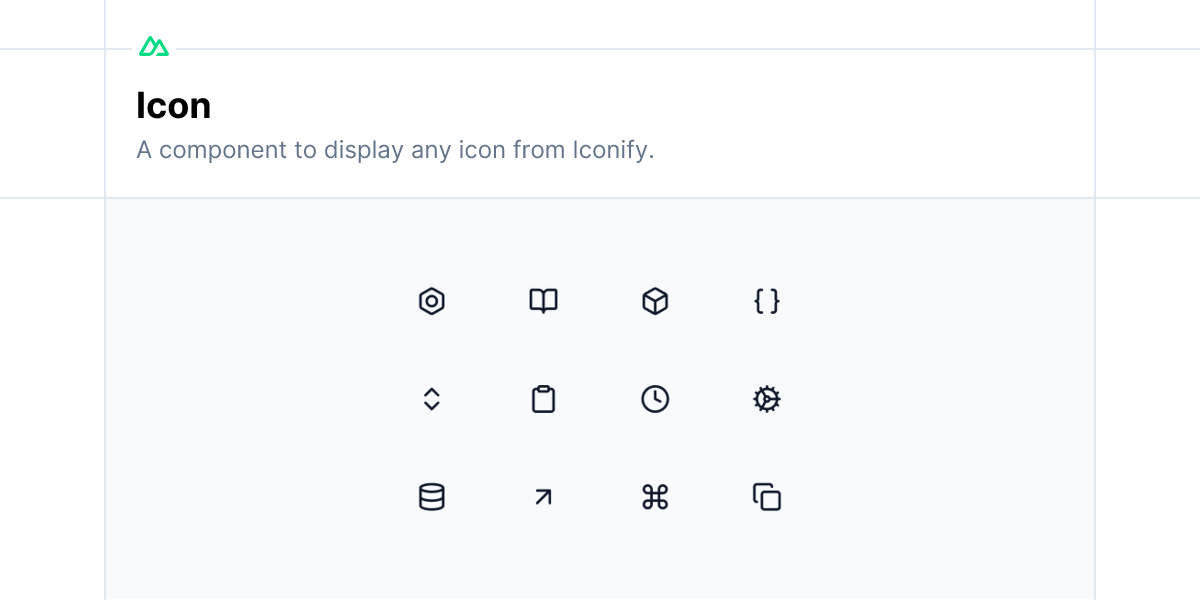This screenshot has width=1200, height=600.
Task: Click the green Nuxt logo
Action: (x=154, y=47)
